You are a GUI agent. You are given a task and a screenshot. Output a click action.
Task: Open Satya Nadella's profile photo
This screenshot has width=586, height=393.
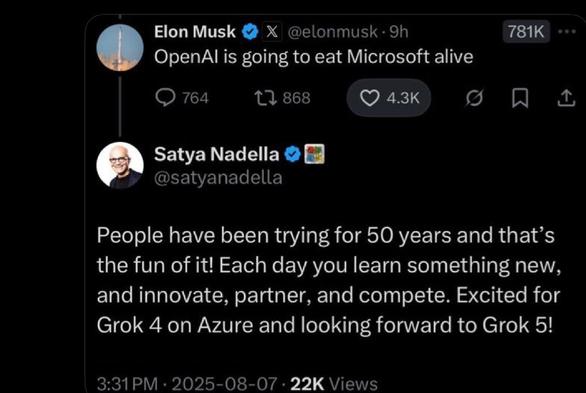pyautogui.click(x=120, y=165)
